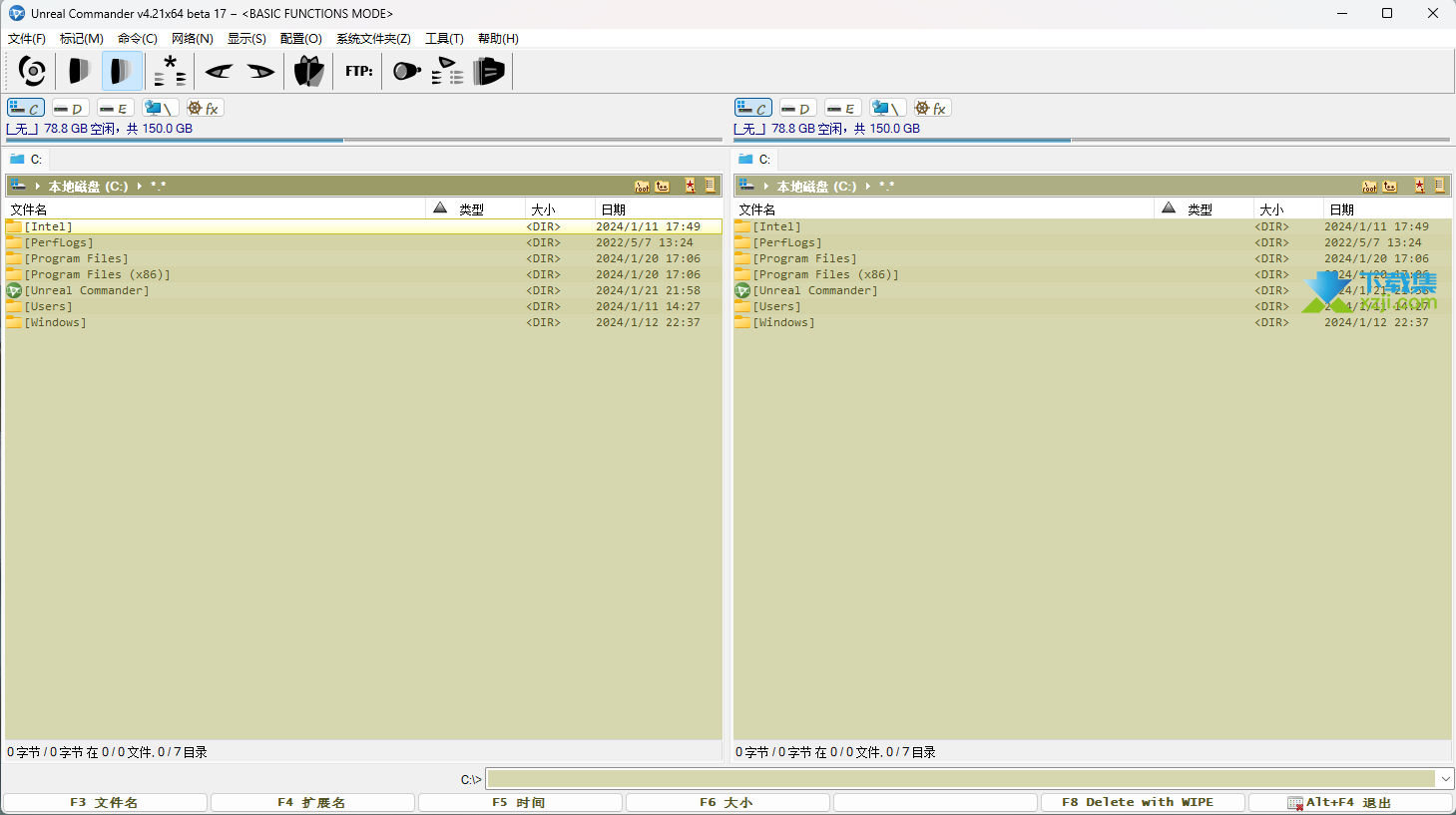Open the 文件(F) menu
Screen dimensions: 1456x815
pos(27,39)
